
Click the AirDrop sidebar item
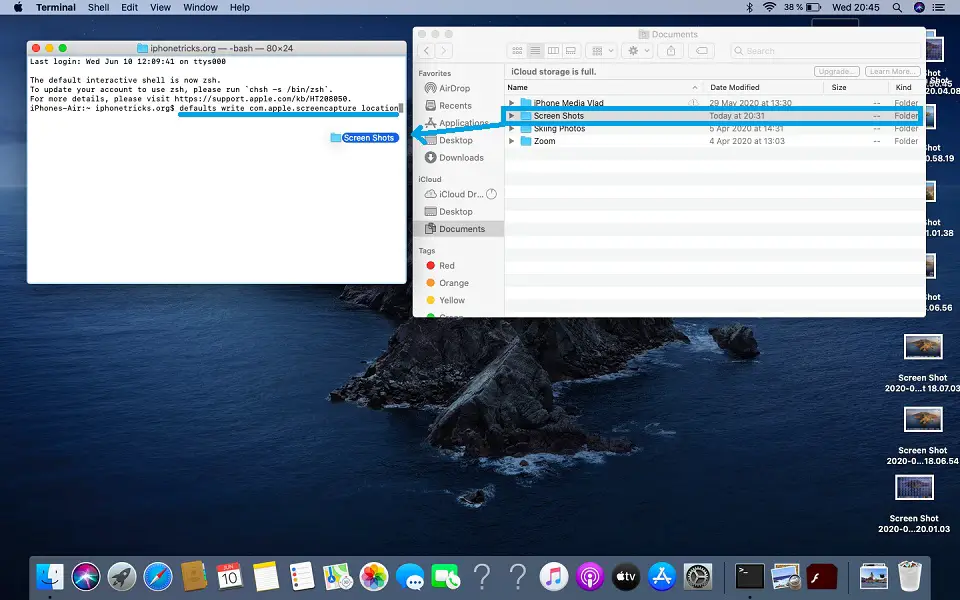(x=454, y=88)
